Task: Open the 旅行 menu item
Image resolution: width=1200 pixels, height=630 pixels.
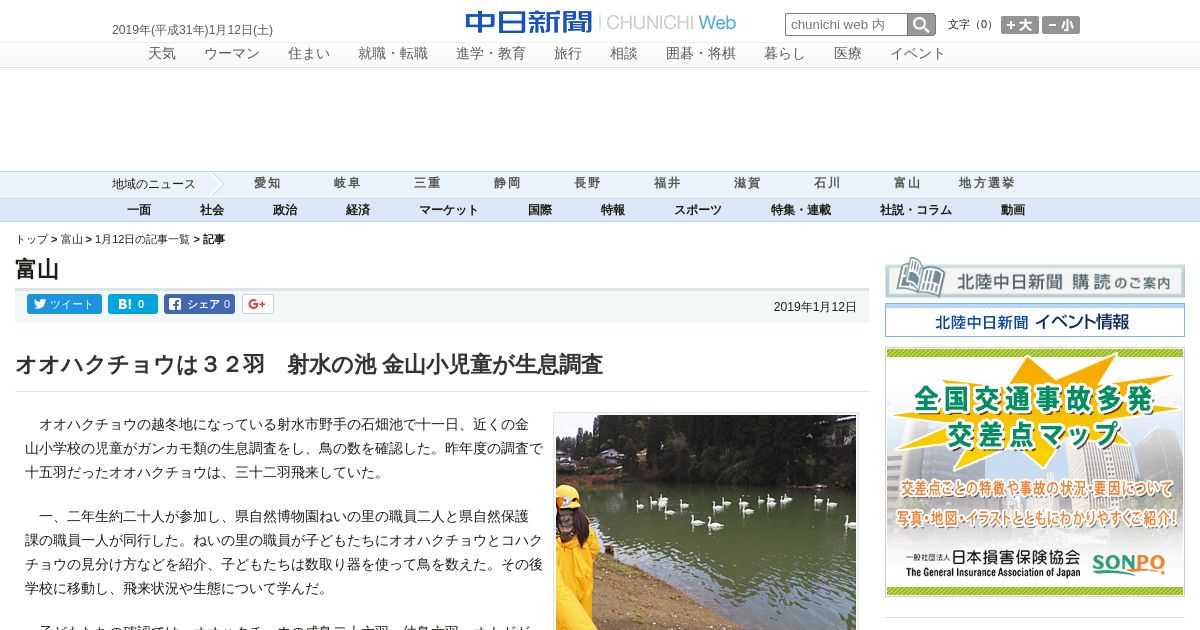Action: point(568,54)
